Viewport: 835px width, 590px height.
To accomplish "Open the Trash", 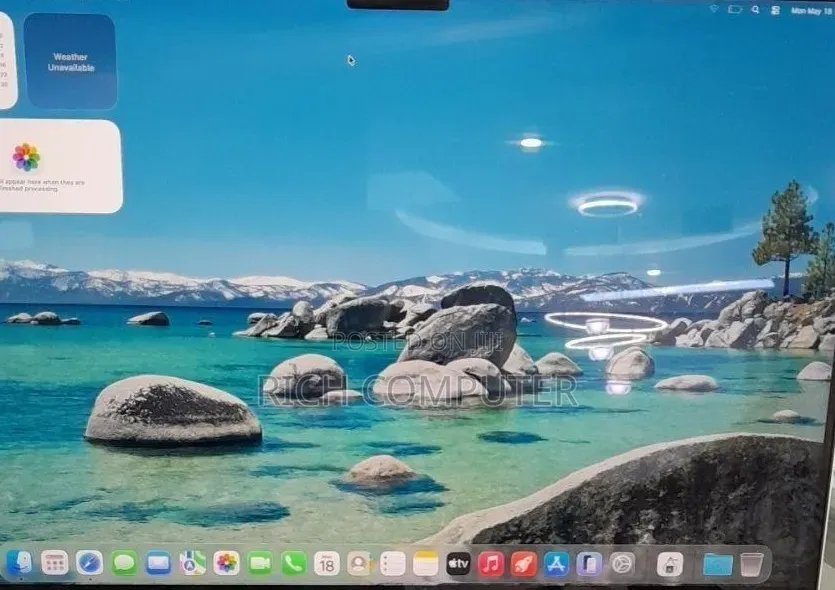I will coord(751,564).
